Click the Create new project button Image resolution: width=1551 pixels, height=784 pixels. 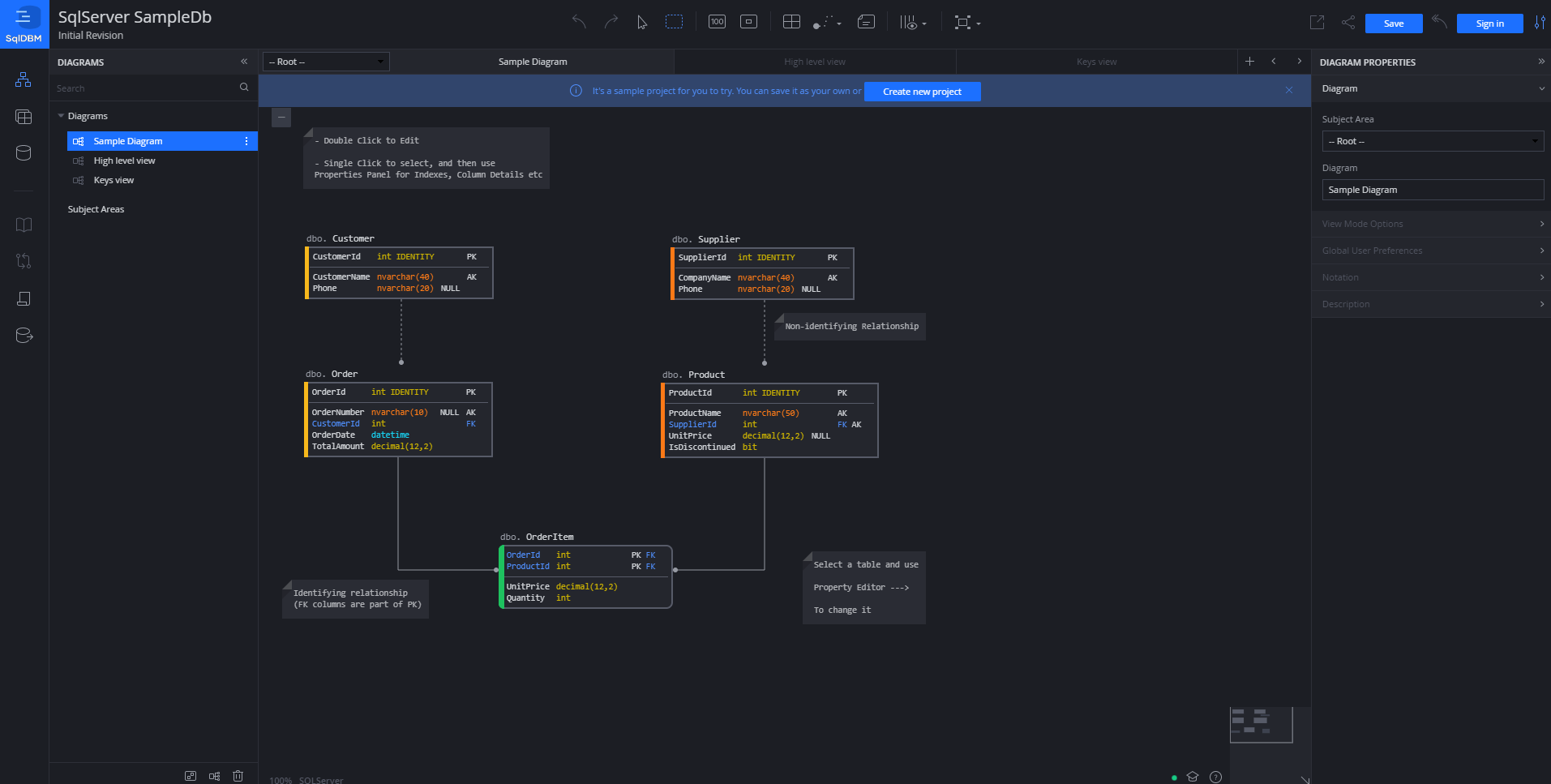pos(922,92)
